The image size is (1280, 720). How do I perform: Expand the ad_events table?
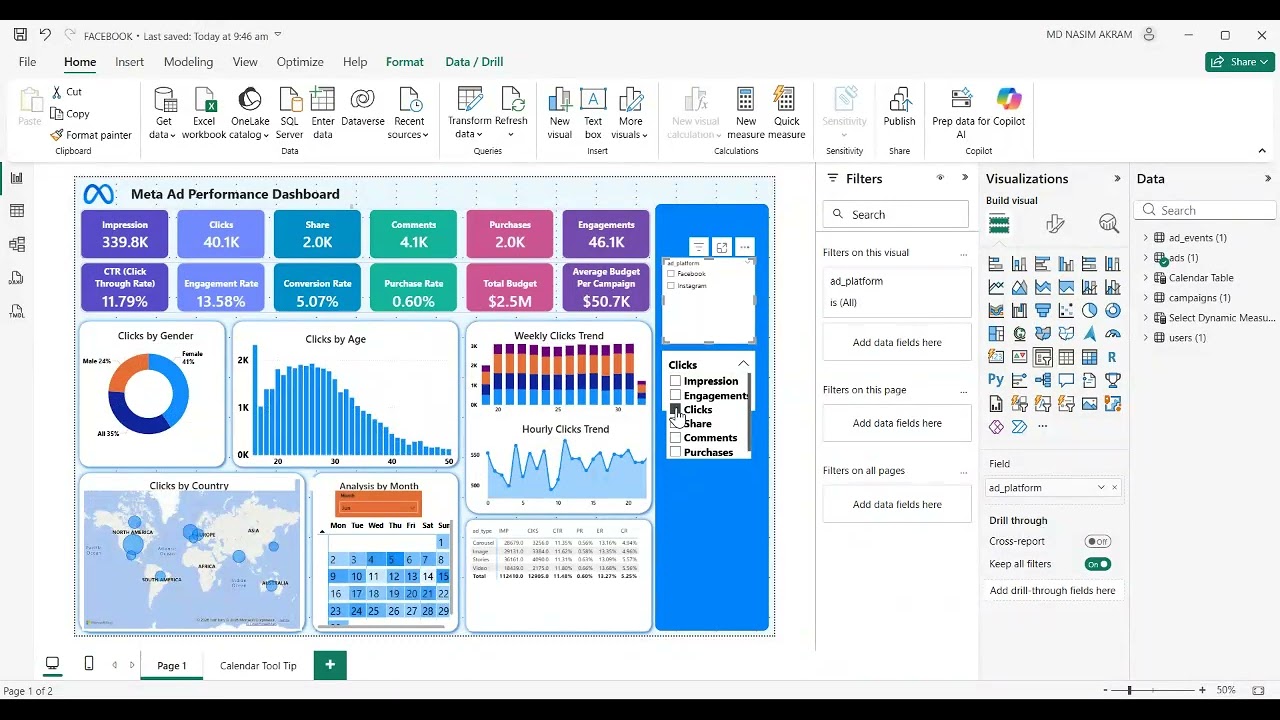click(1146, 238)
